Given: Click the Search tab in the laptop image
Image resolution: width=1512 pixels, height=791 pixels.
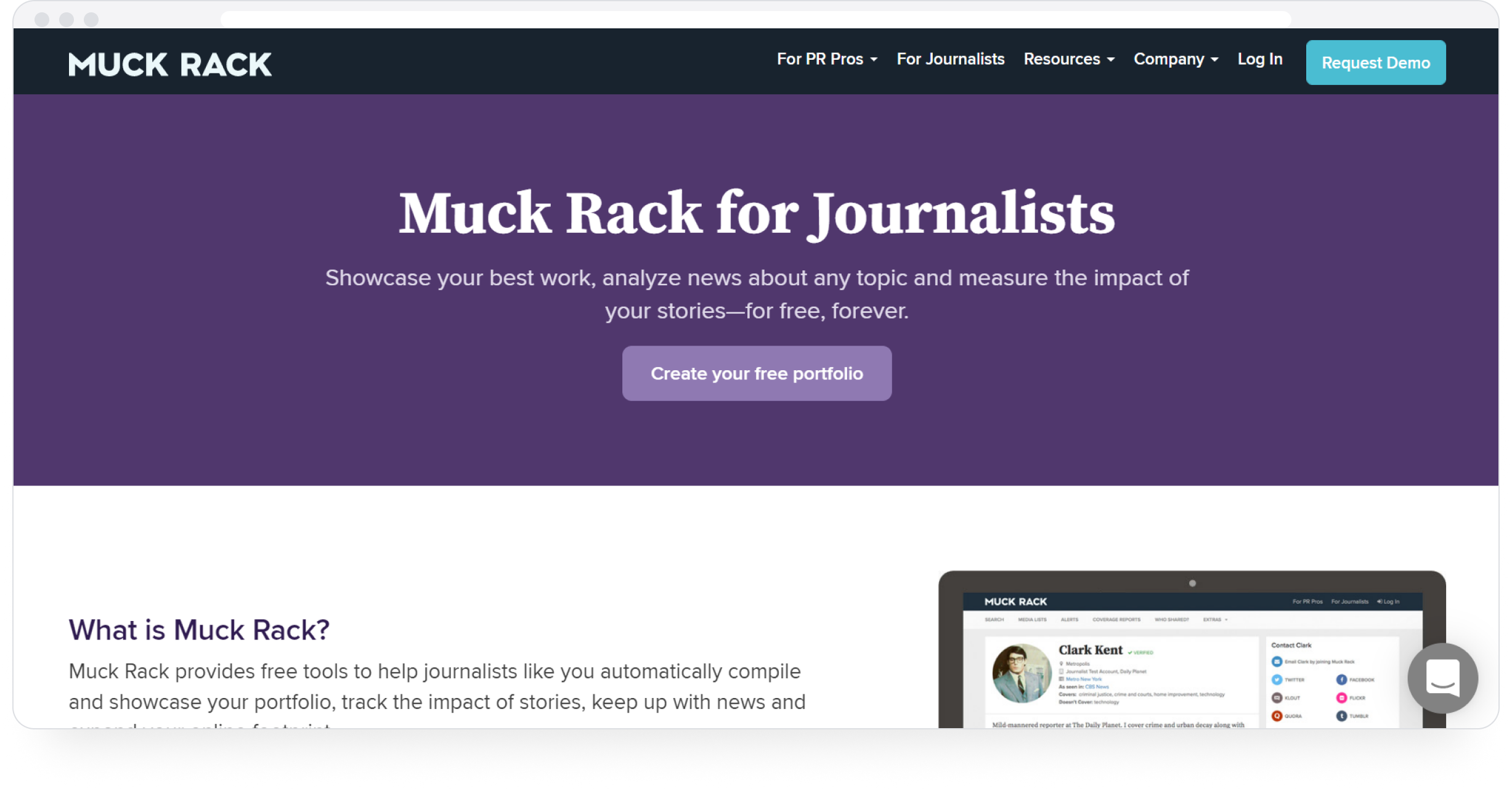Looking at the screenshot, I should click(x=994, y=620).
